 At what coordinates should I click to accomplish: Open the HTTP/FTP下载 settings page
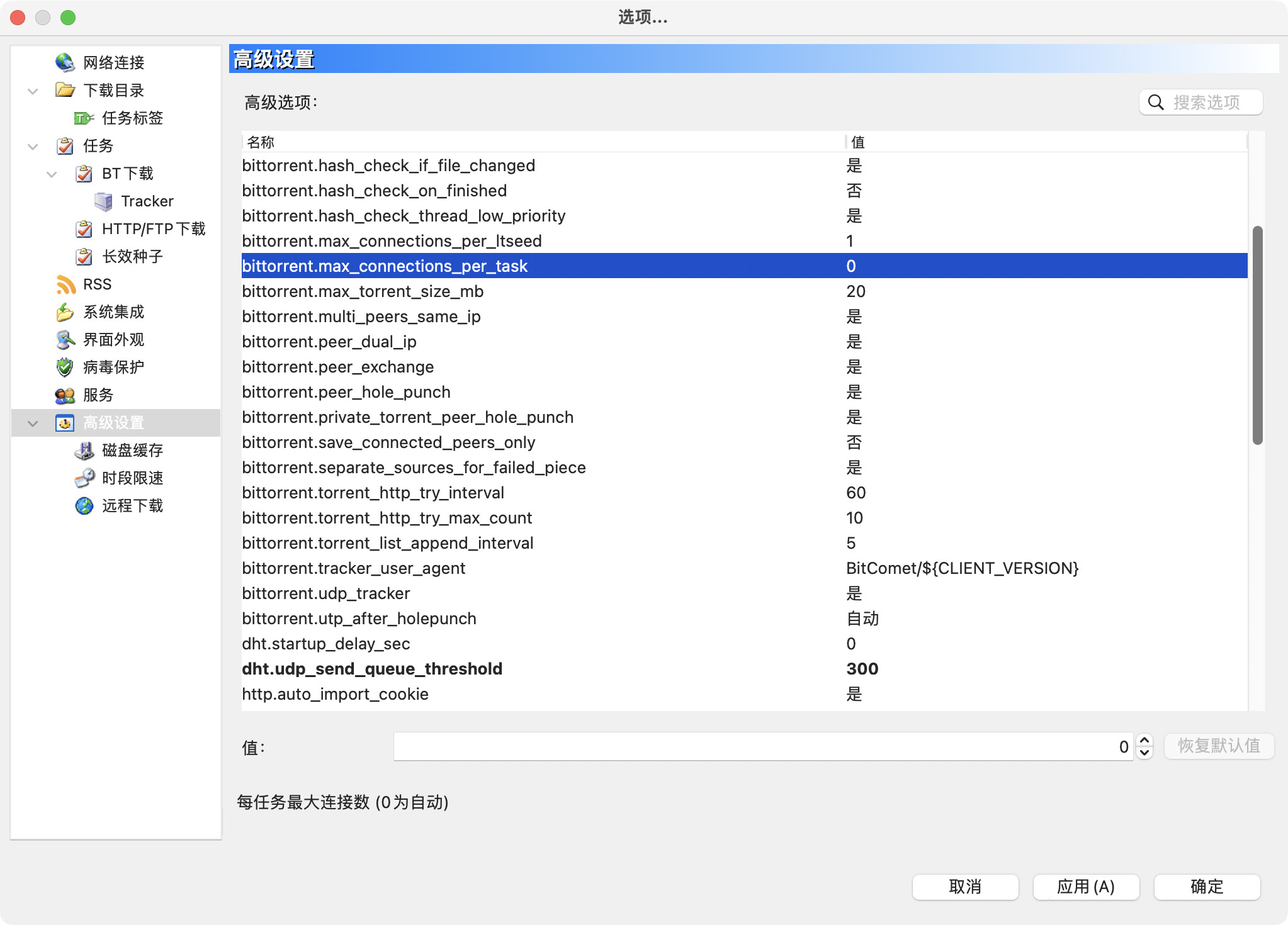point(154,229)
